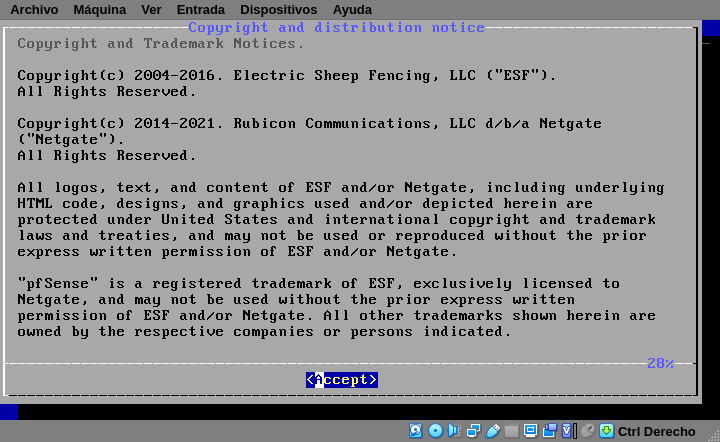Click the Ctrl Derecho host key label

coord(656,431)
